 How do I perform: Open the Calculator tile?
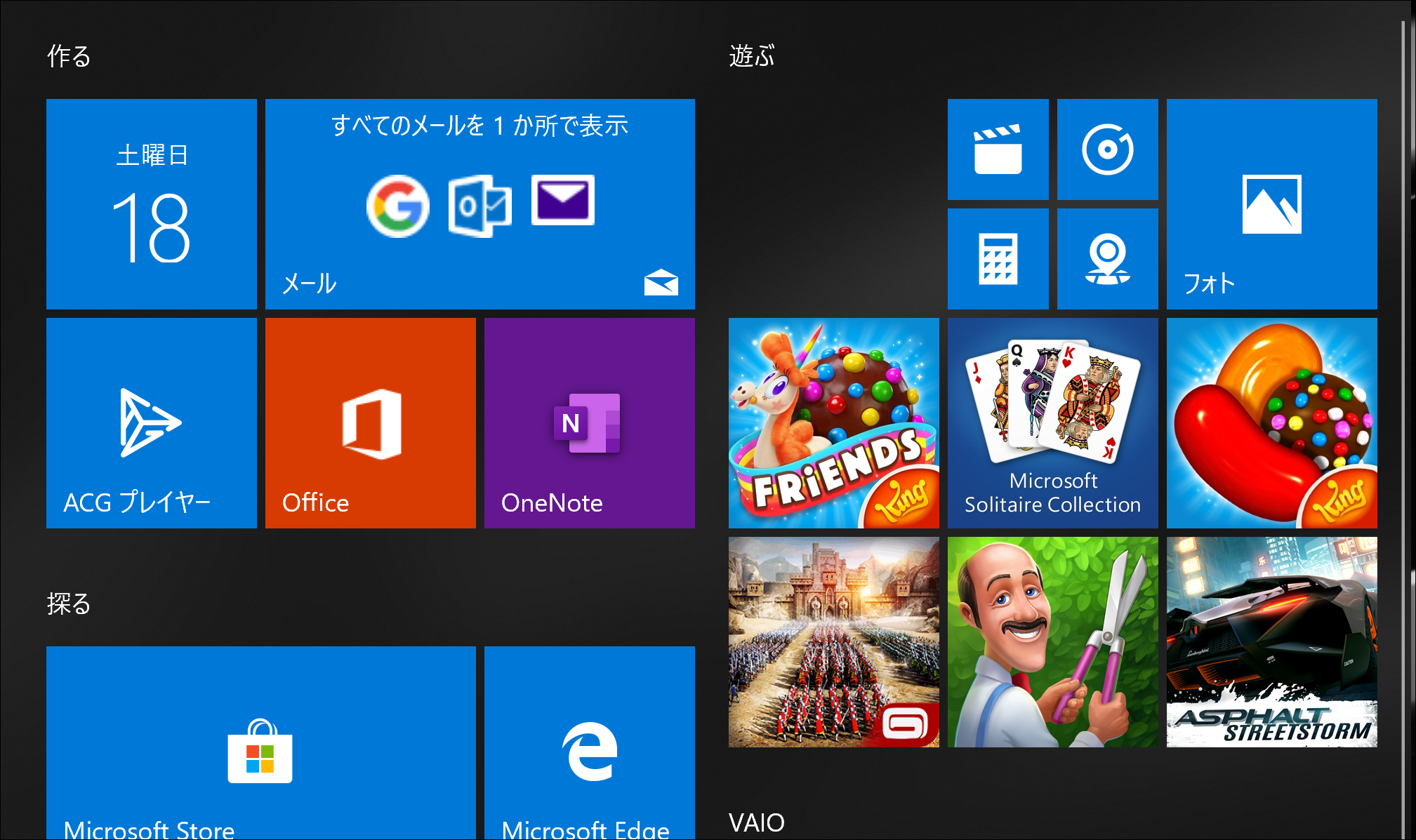[x=998, y=259]
